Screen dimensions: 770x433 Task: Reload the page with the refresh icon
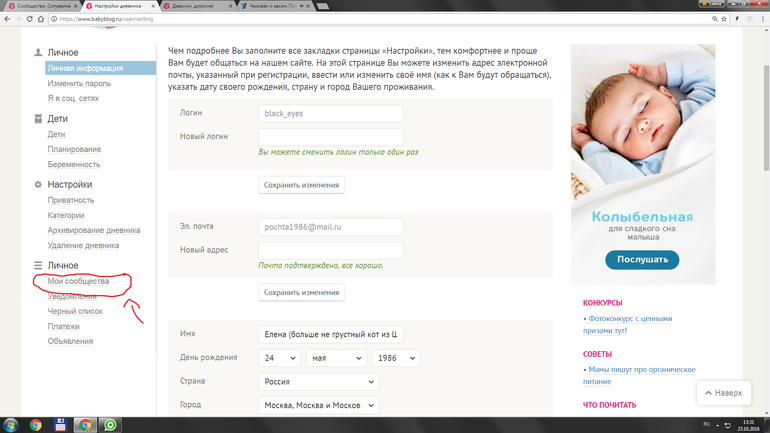pos(29,19)
